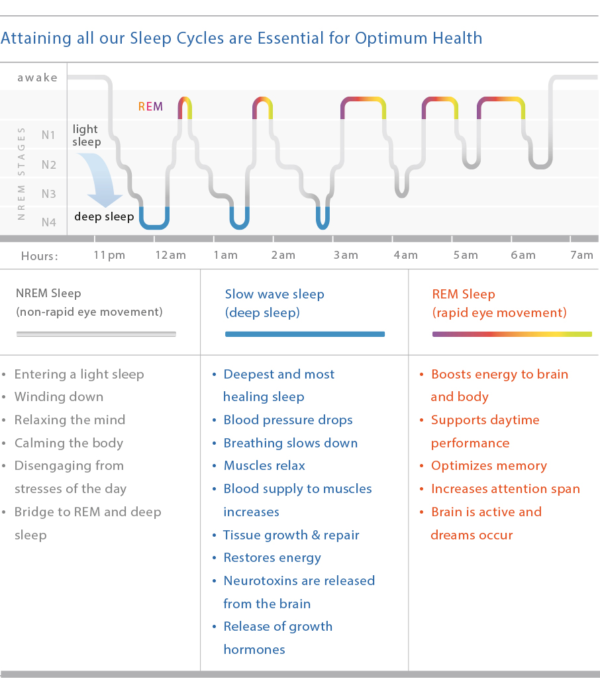Click the awake label on the chart
The width and height of the screenshot is (600, 691).
pos(36,77)
